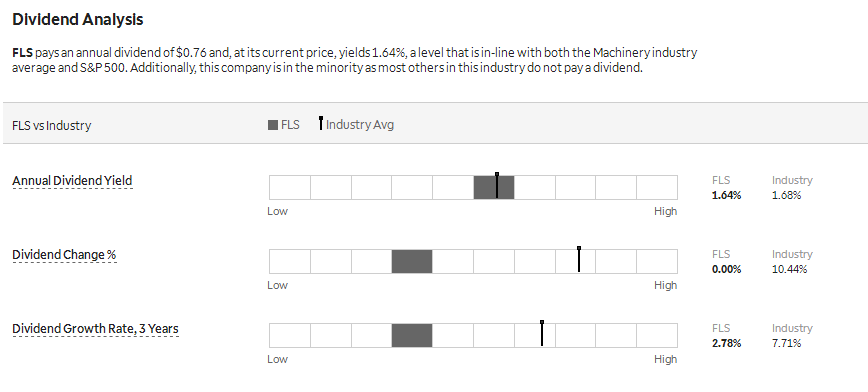Click the Dividend Change % label
The image size is (868, 392).
pyautogui.click(x=64, y=255)
